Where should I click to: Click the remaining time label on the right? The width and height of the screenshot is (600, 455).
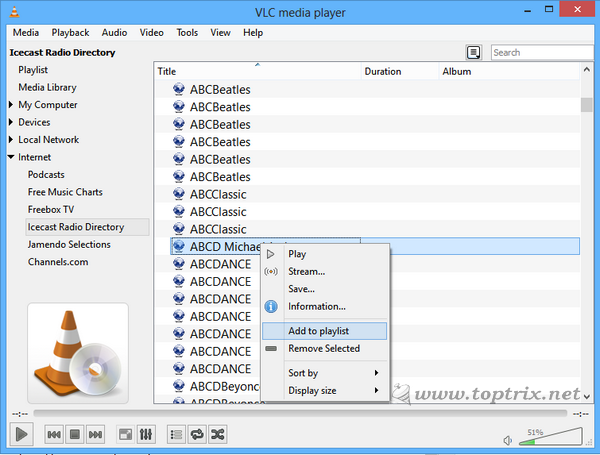pos(580,414)
